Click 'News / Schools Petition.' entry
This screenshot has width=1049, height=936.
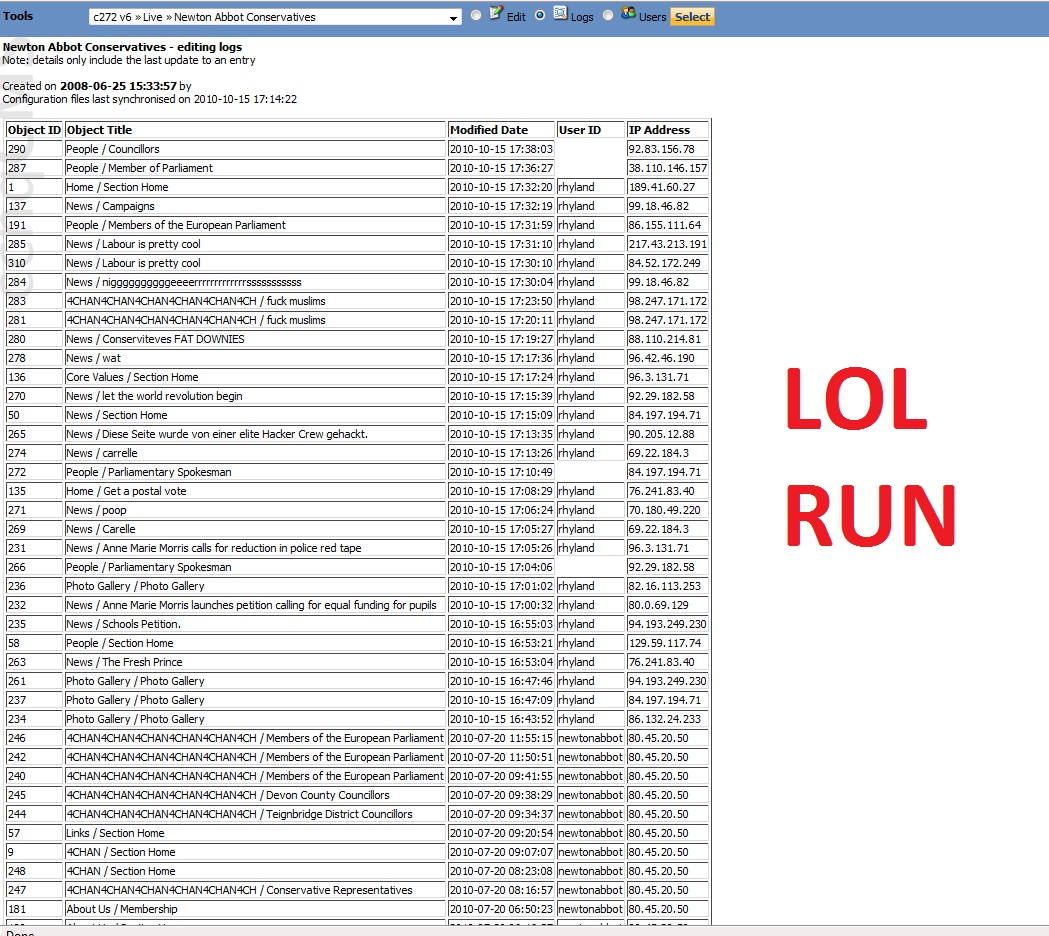[123, 624]
